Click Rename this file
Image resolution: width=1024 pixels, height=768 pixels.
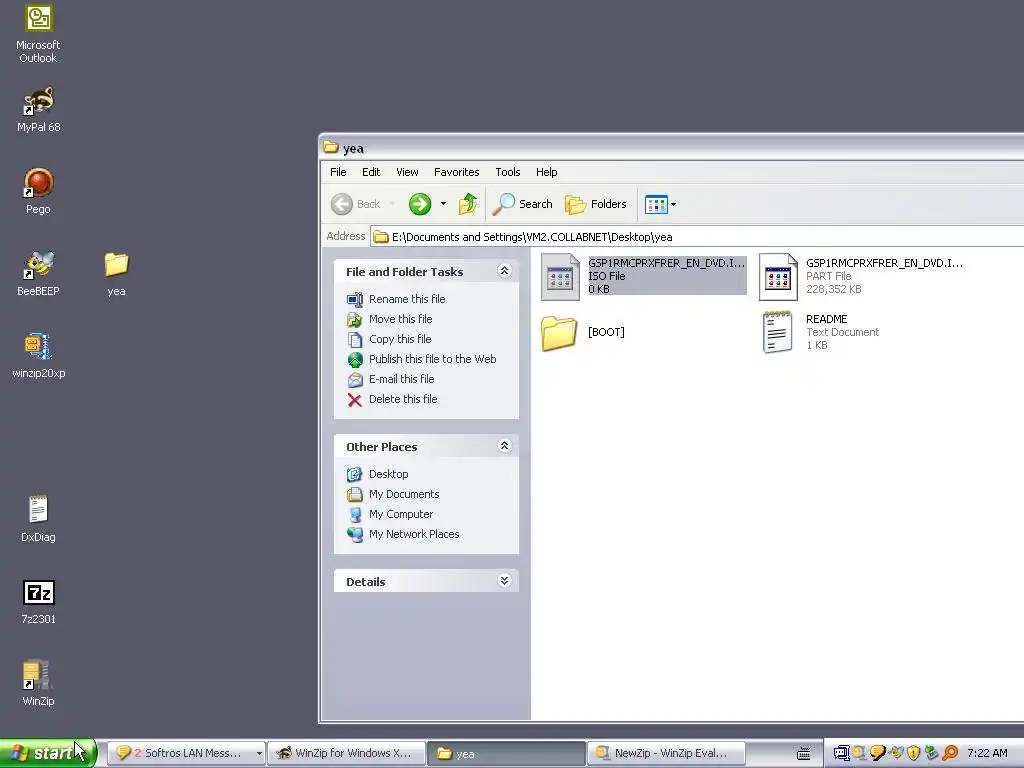click(396, 299)
